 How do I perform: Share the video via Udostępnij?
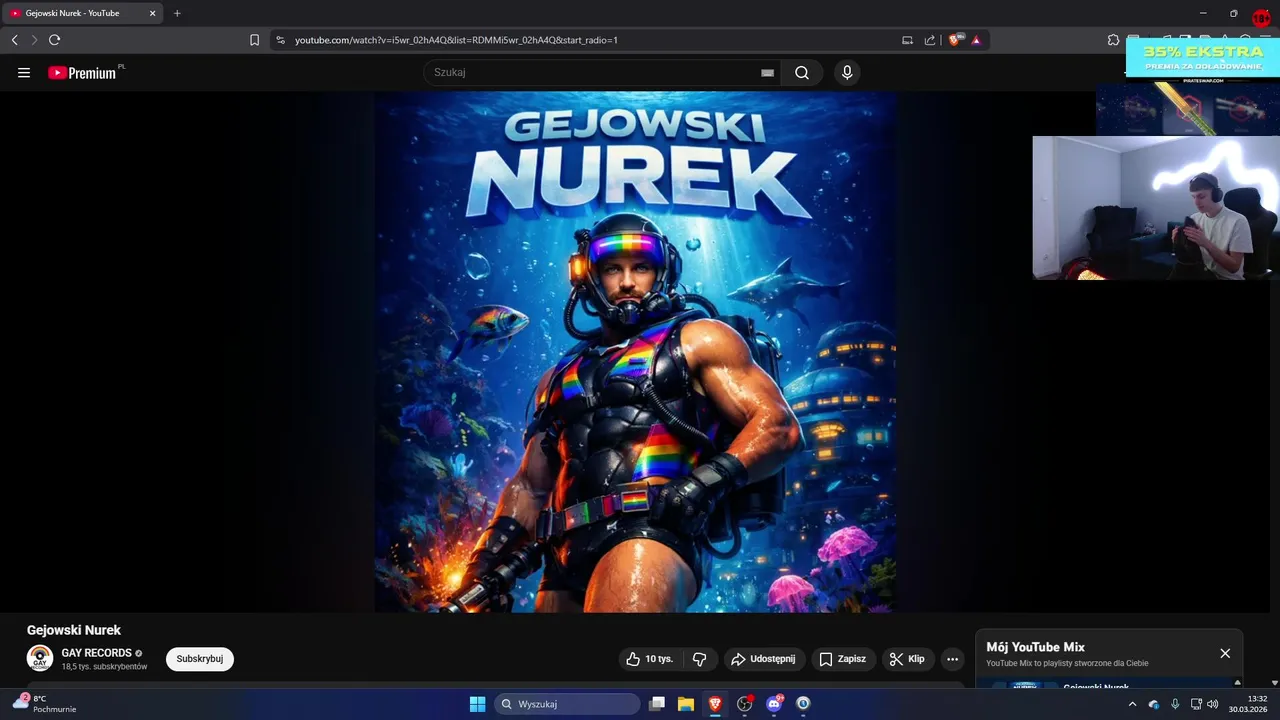[x=764, y=659]
